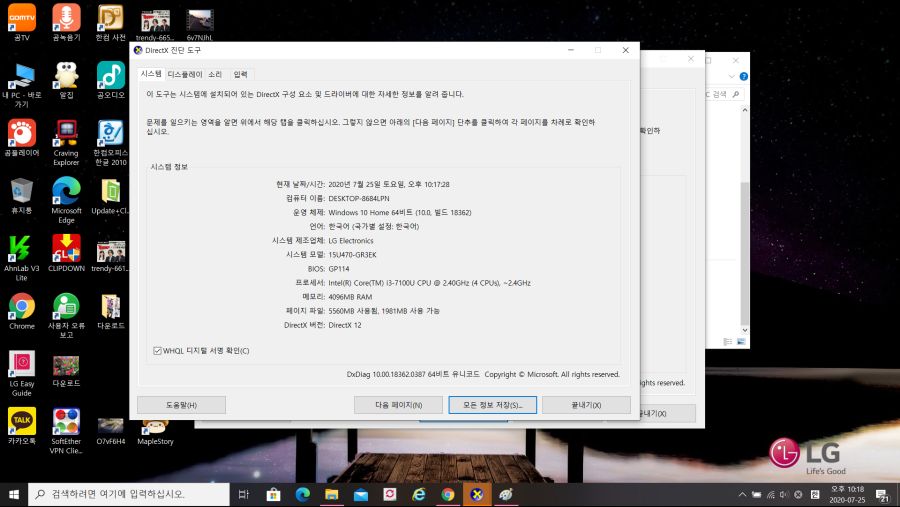The image size is (900, 507).
Task: Click the DirectX 진단 도구 title icon
Action: pyautogui.click(x=138, y=51)
